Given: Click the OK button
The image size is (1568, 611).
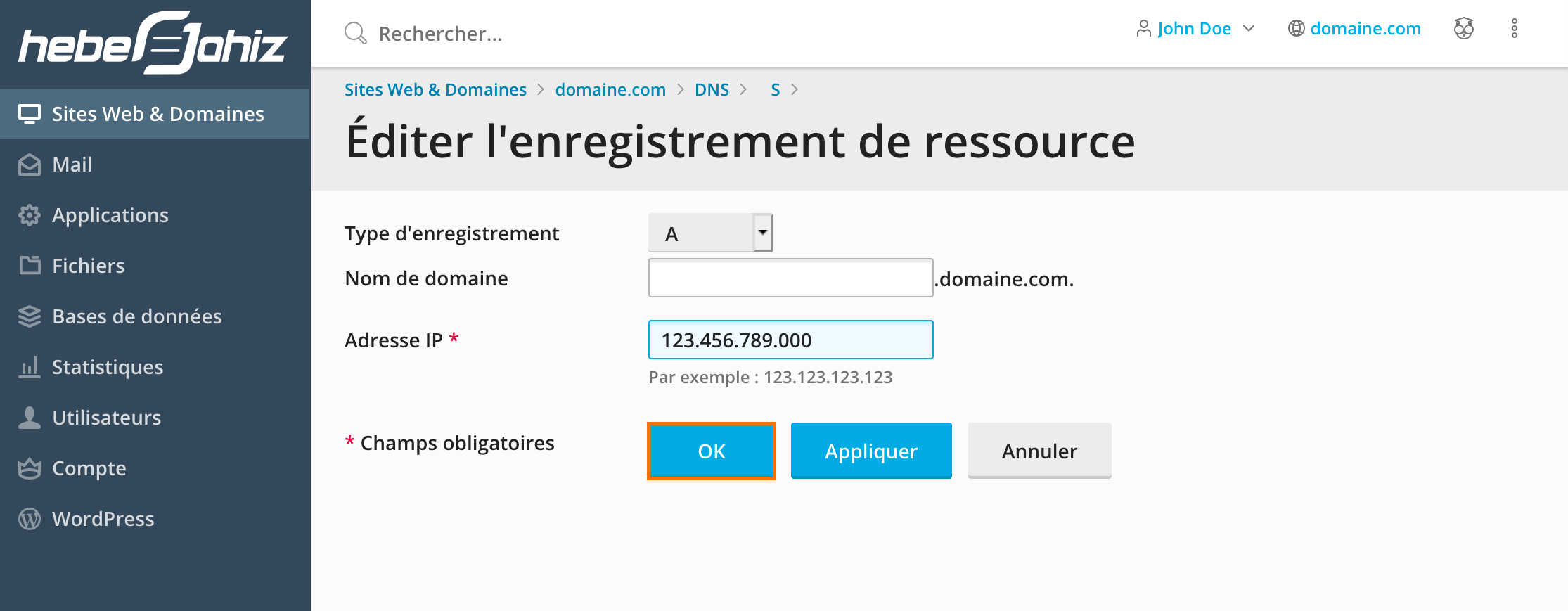Looking at the screenshot, I should coord(712,451).
